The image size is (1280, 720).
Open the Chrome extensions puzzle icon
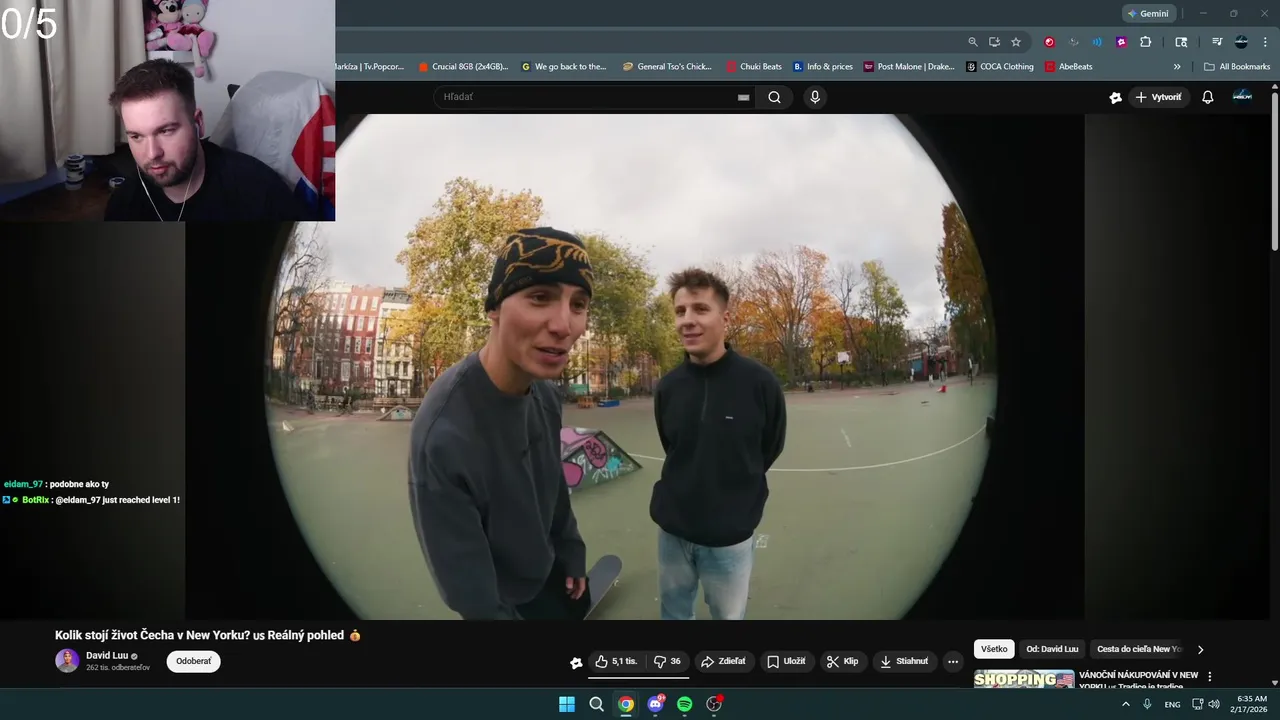coord(1146,42)
